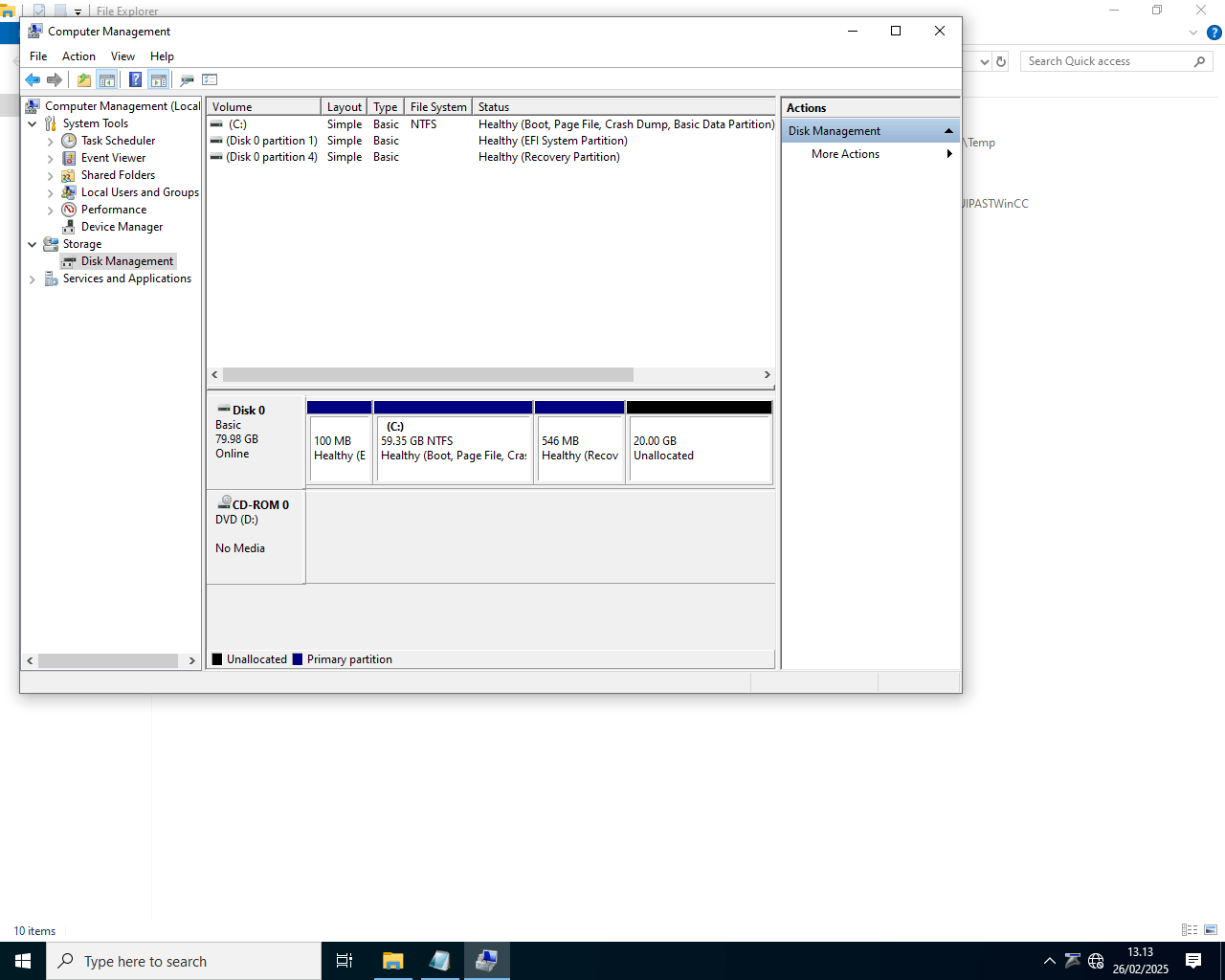Expand the Task Scheduler node
This screenshot has width=1225, height=980.
point(51,141)
